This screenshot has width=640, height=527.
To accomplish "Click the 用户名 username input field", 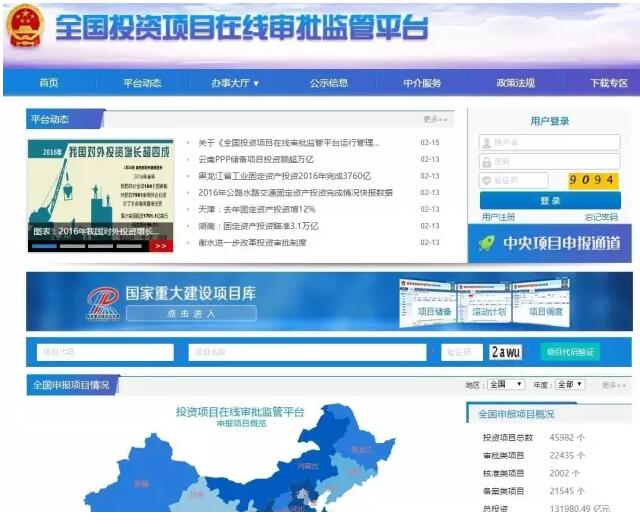I will [x=549, y=142].
